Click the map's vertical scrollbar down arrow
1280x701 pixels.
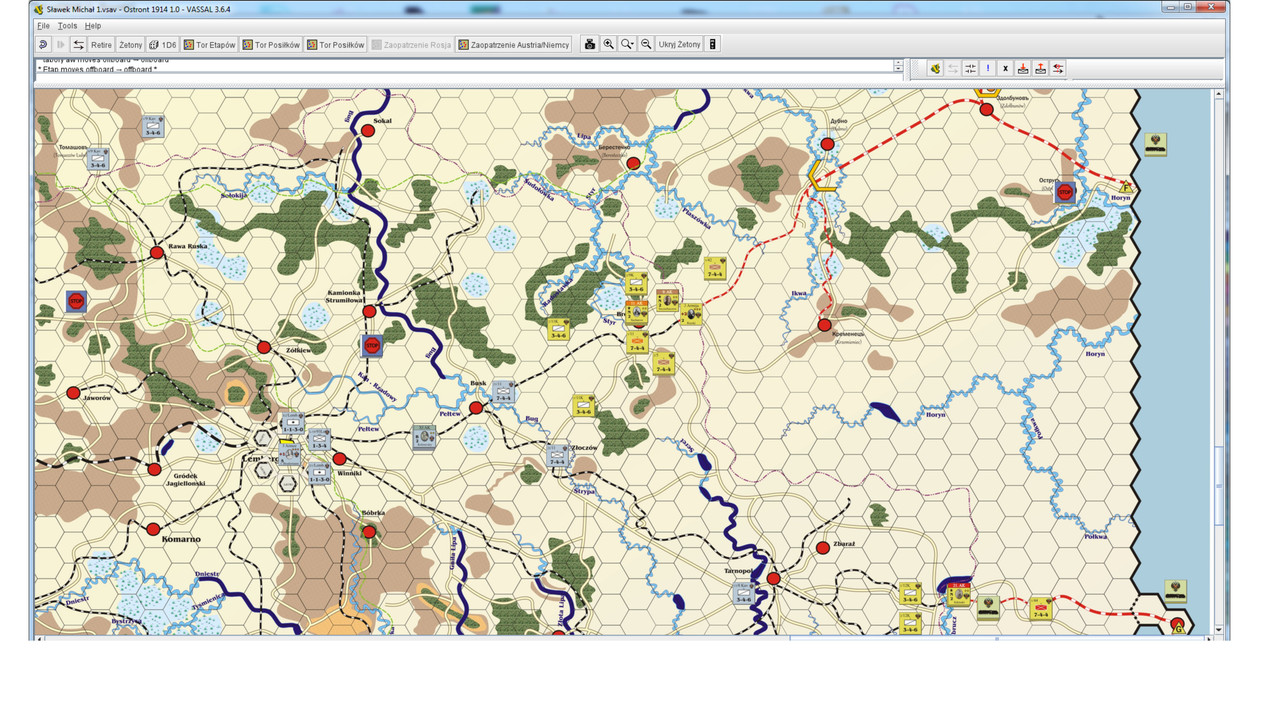[x=1218, y=630]
